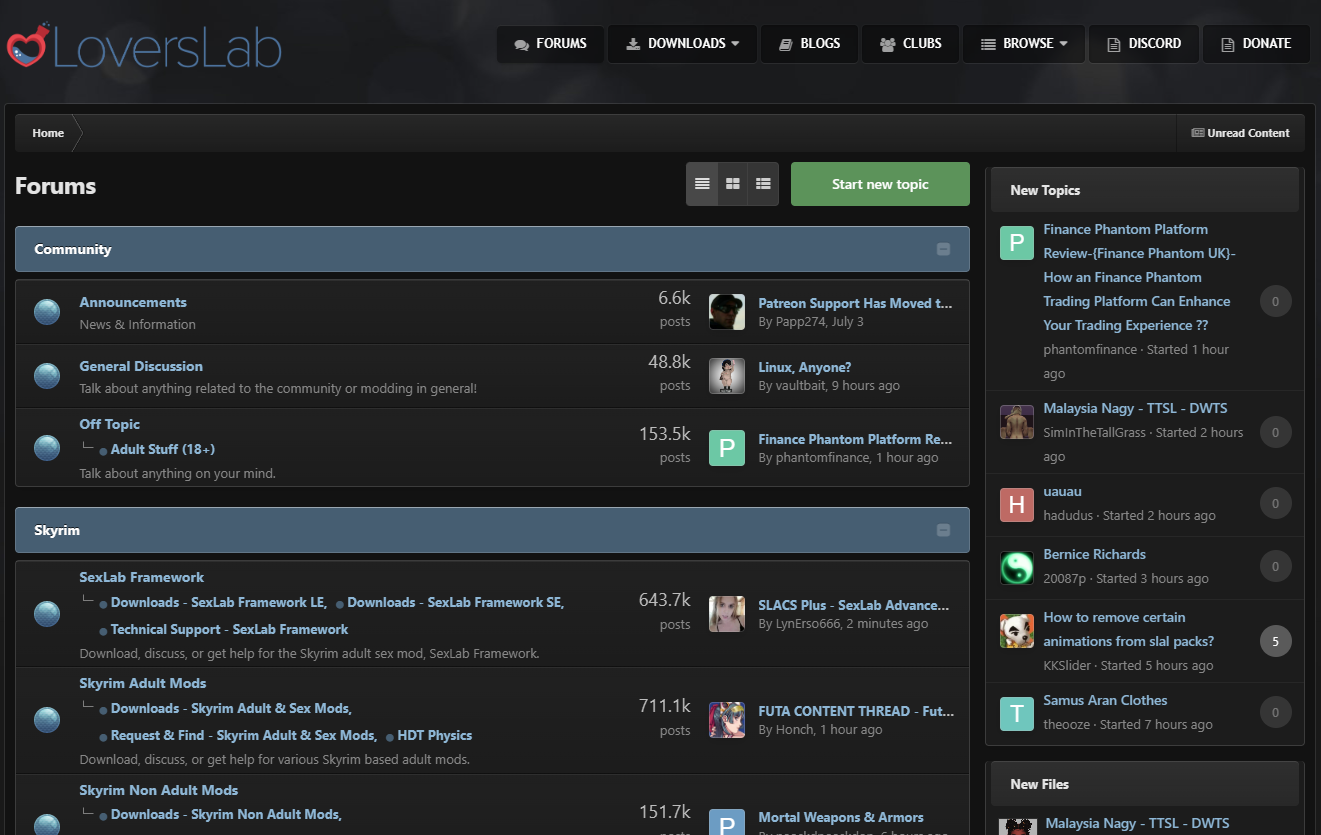Click the reply count badge beside uauau
Image resolution: width=1321 pixels, height=835 pixels.
(x=1275, y=504)
